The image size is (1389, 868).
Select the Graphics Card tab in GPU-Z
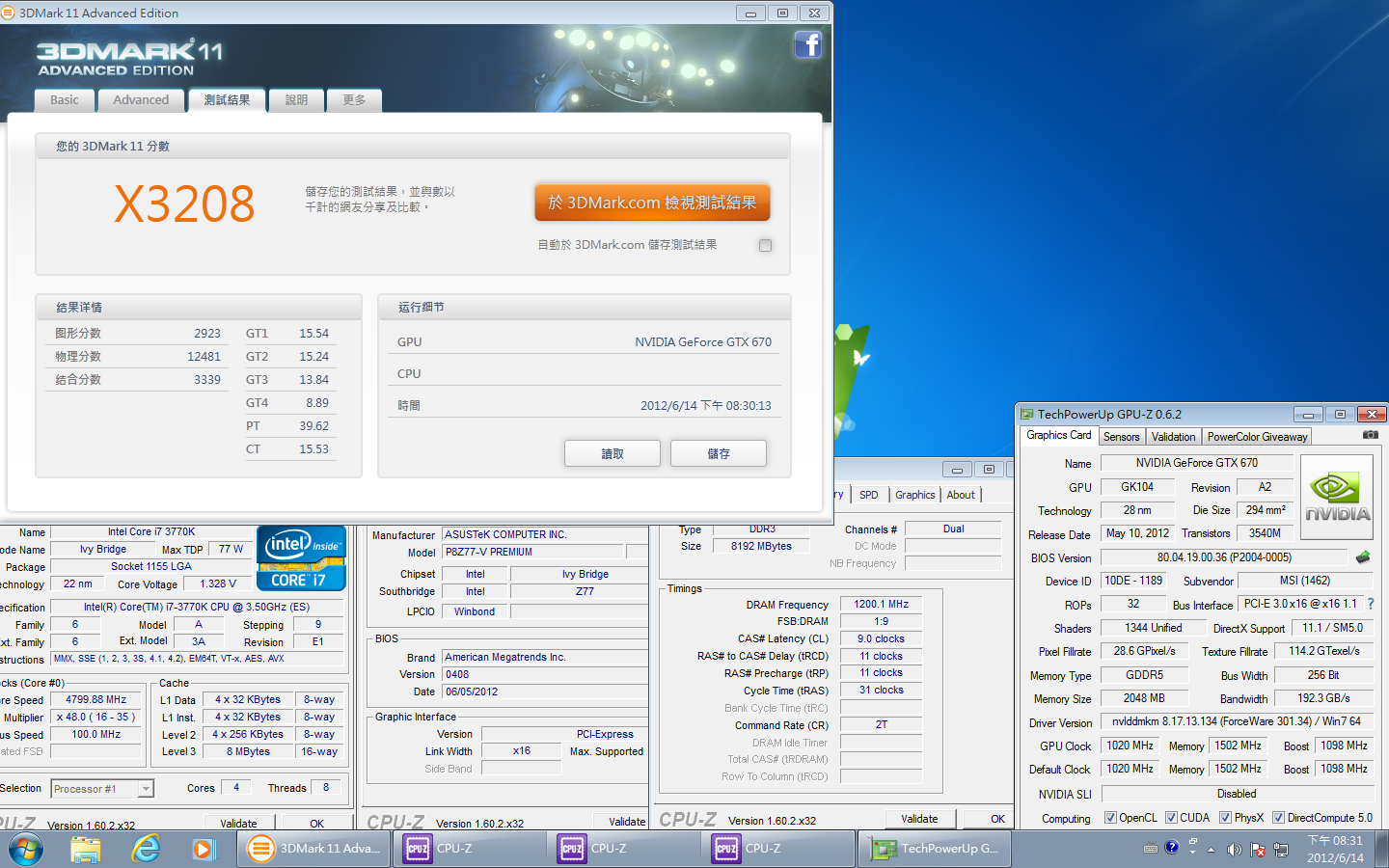[x=1059, y=435]
